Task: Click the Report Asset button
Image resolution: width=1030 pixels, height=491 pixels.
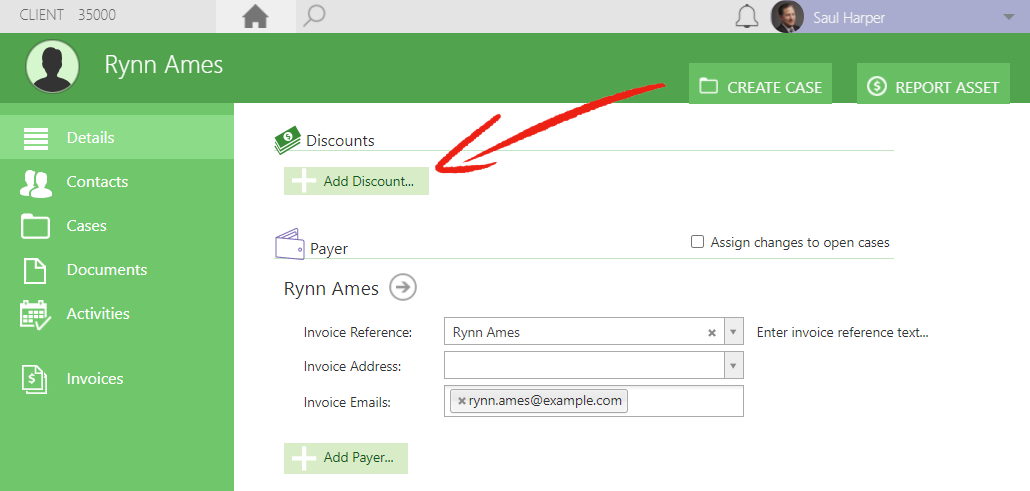Action: point(933,84)
